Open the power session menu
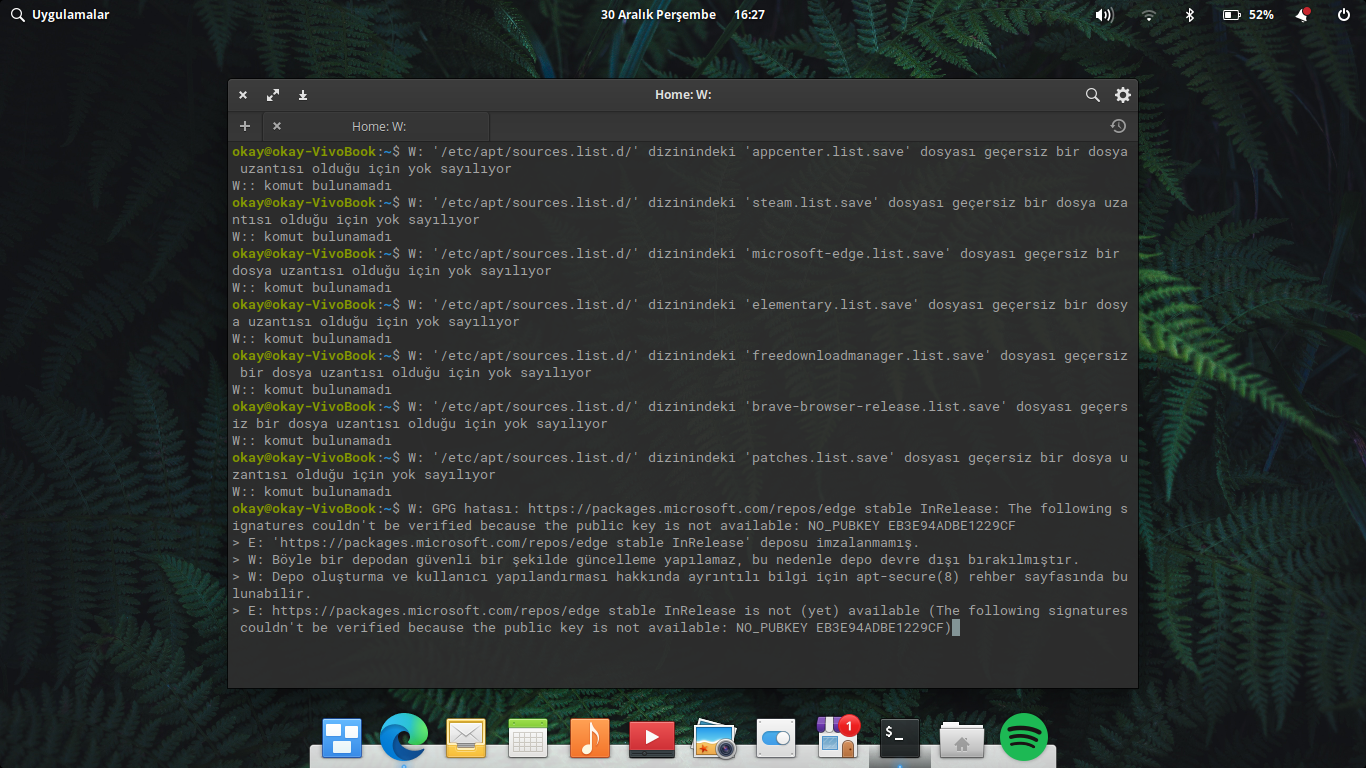This screenshot has width=1366, height=768. coord(1343,15)
